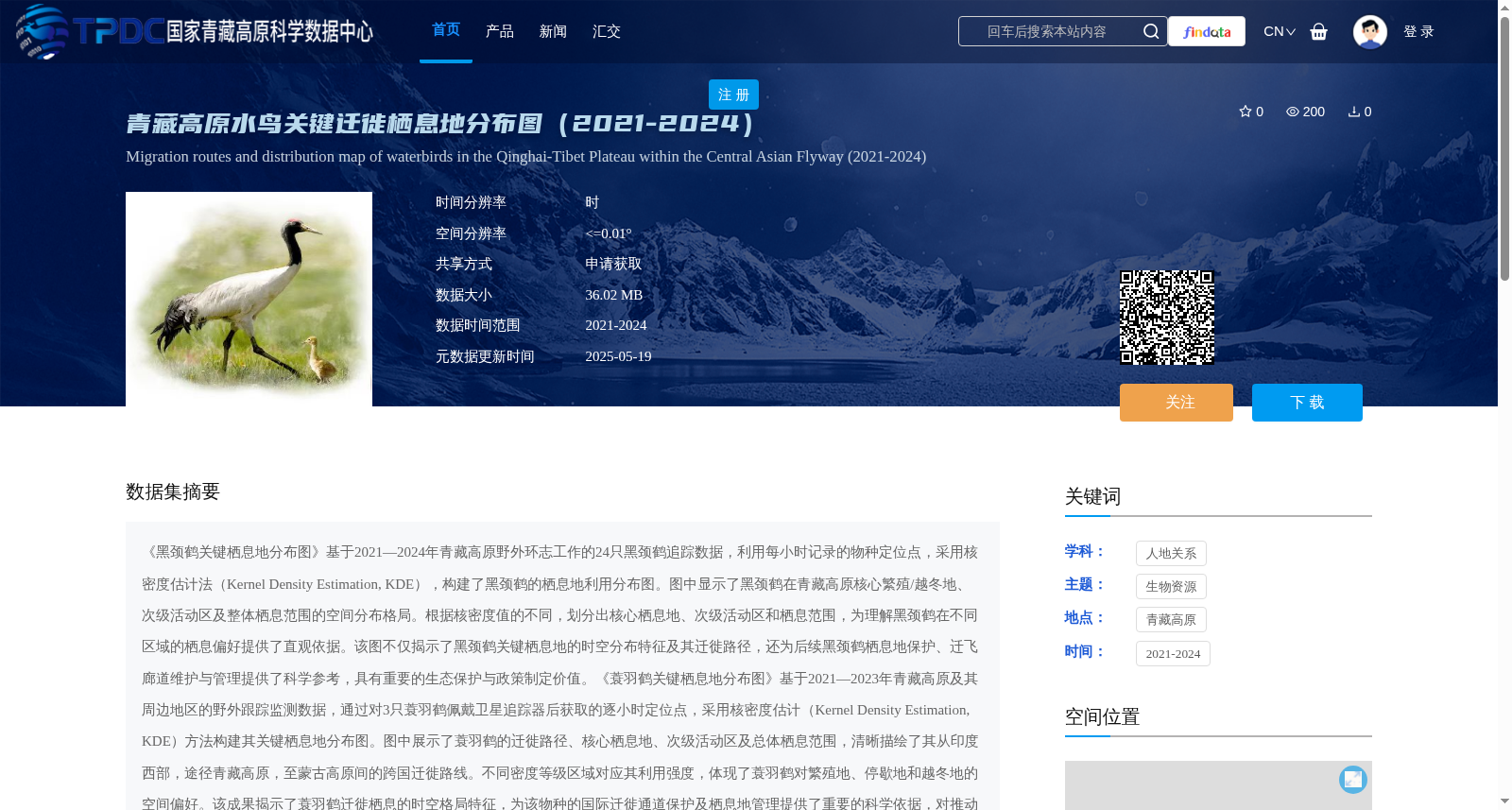Viewport: 1512px width, 810px height.
Task: Click the 空间位置 heading
Action: (x=1102, y=716)
